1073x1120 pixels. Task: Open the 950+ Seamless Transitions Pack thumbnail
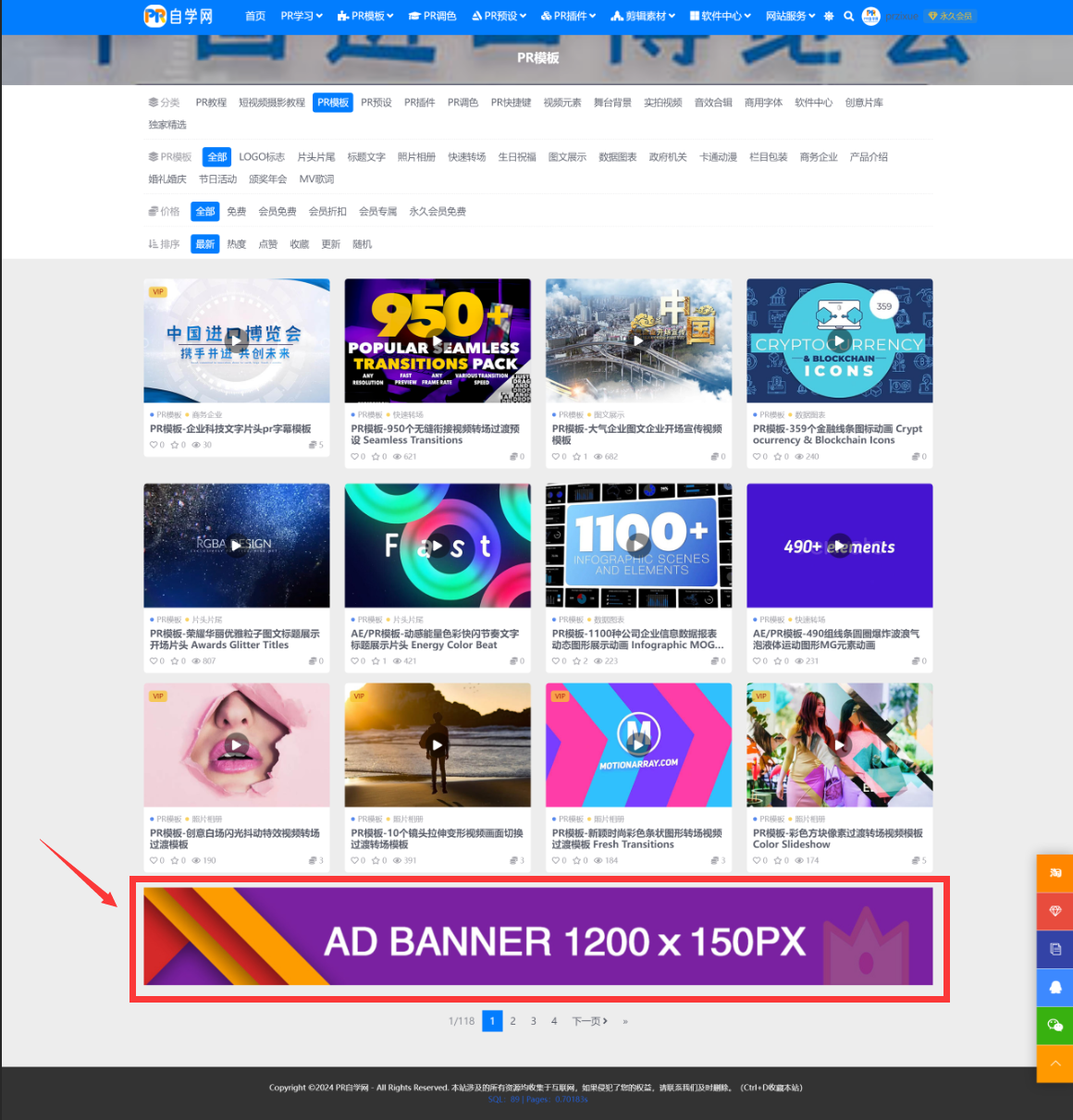pyautogui.click(x=438, y=340)
